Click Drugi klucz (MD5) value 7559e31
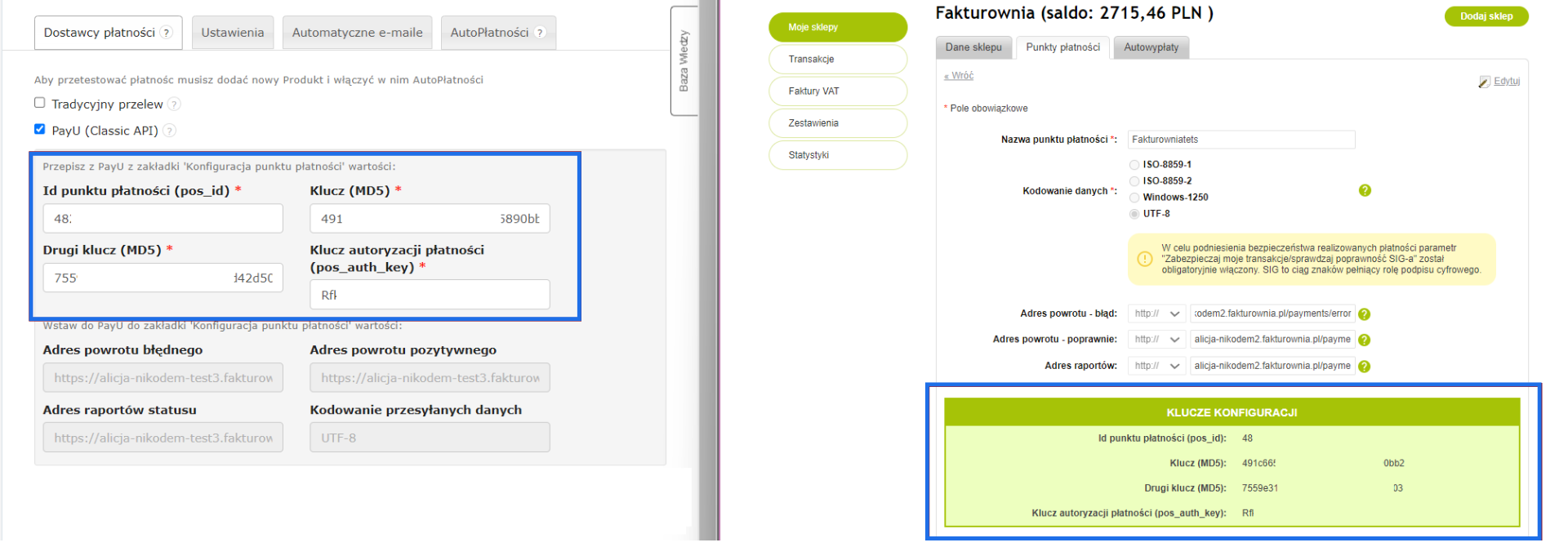 pyautogui.click(x=1260, y=488)
